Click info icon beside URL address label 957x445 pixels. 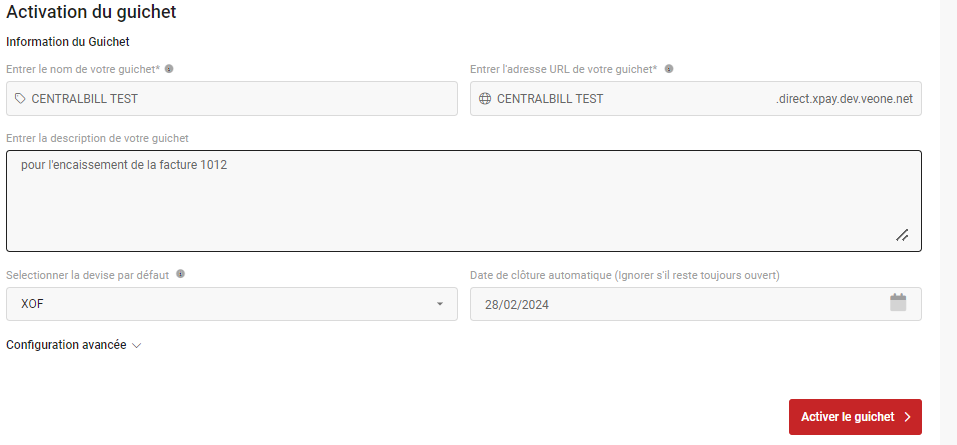(669, 69)
